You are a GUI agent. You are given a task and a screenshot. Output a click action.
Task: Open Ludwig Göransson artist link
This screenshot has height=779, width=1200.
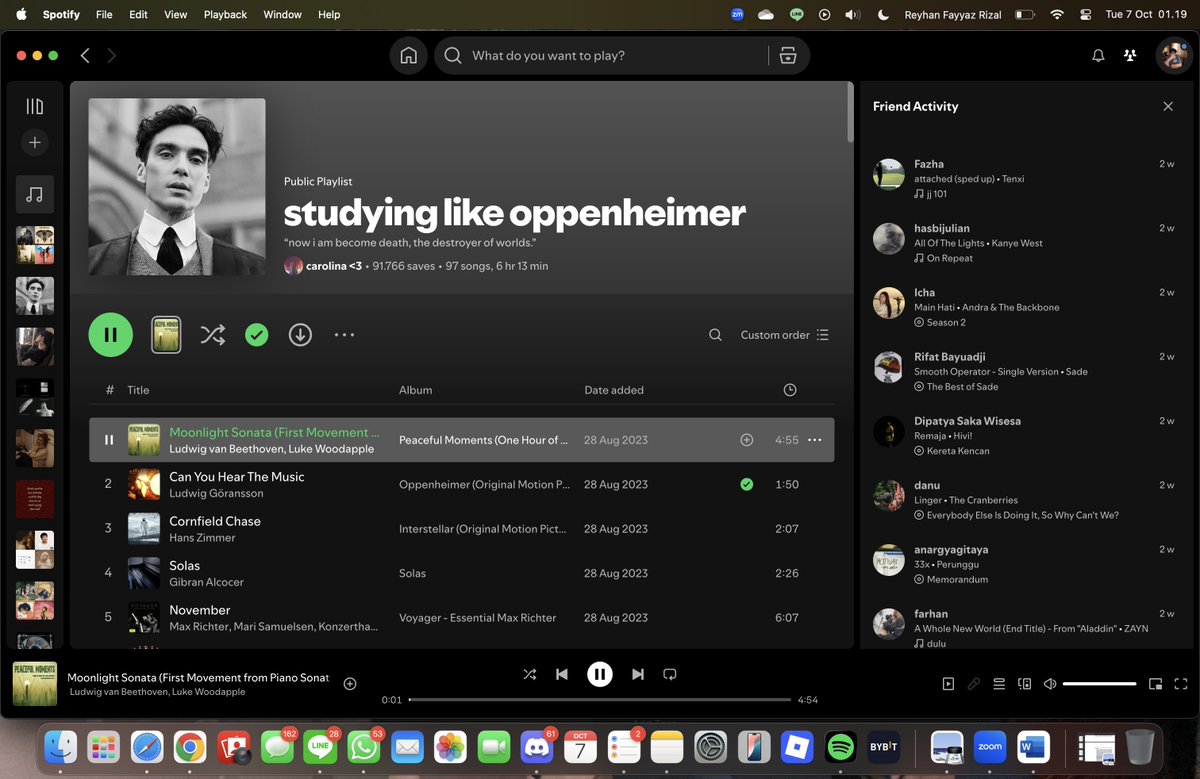[215, 493]
